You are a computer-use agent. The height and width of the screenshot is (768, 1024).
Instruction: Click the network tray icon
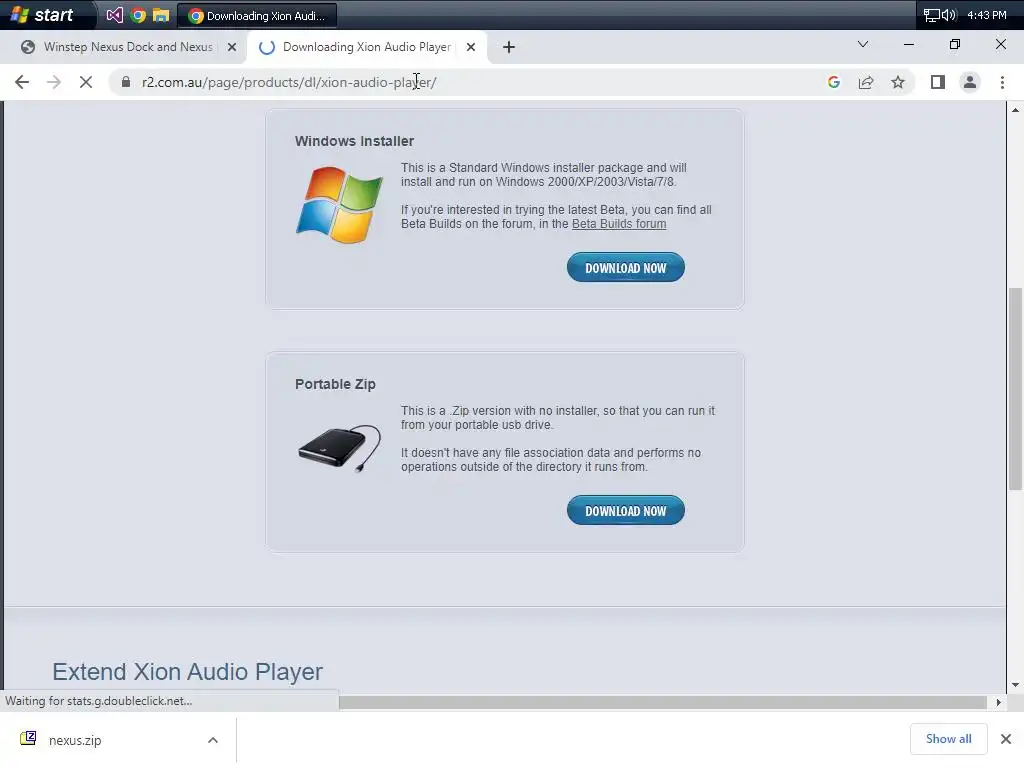[931, 15]
